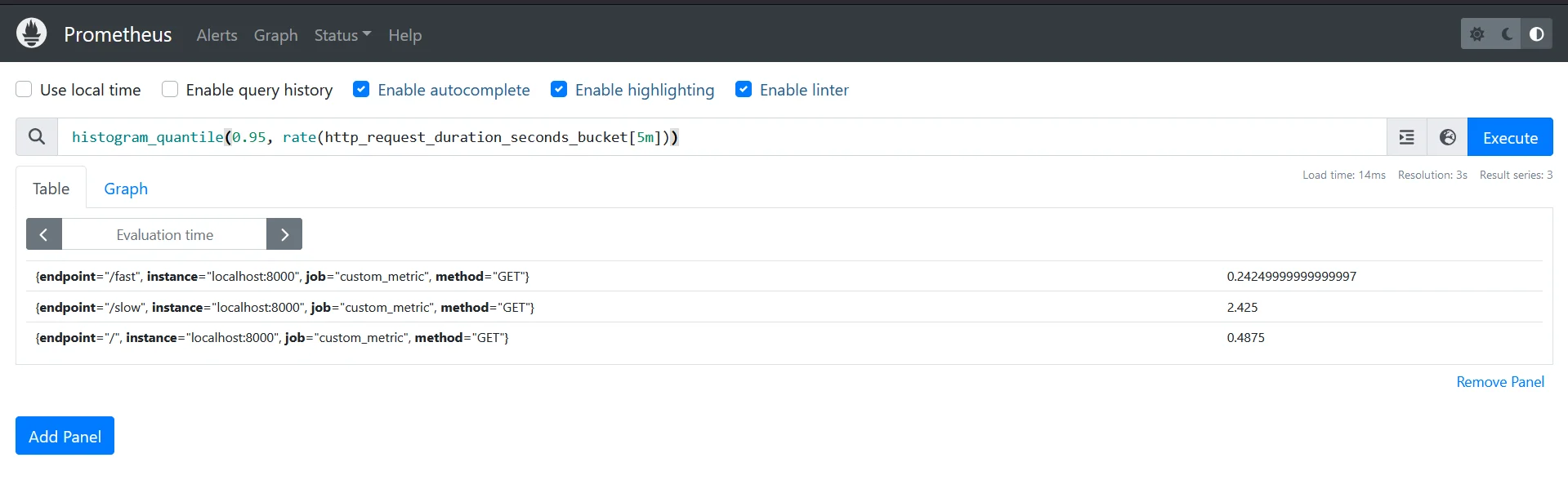The height and width of the screenshot is (480, 1568).
Task: Click the Execute button
Action: click(x=1509, y=136)
